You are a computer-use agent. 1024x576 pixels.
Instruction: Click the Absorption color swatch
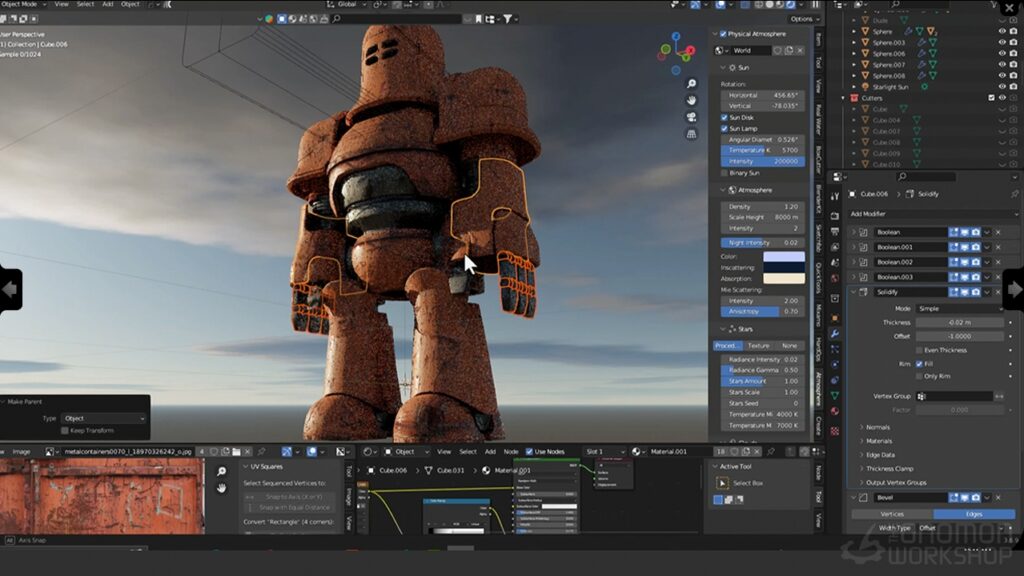784,279
